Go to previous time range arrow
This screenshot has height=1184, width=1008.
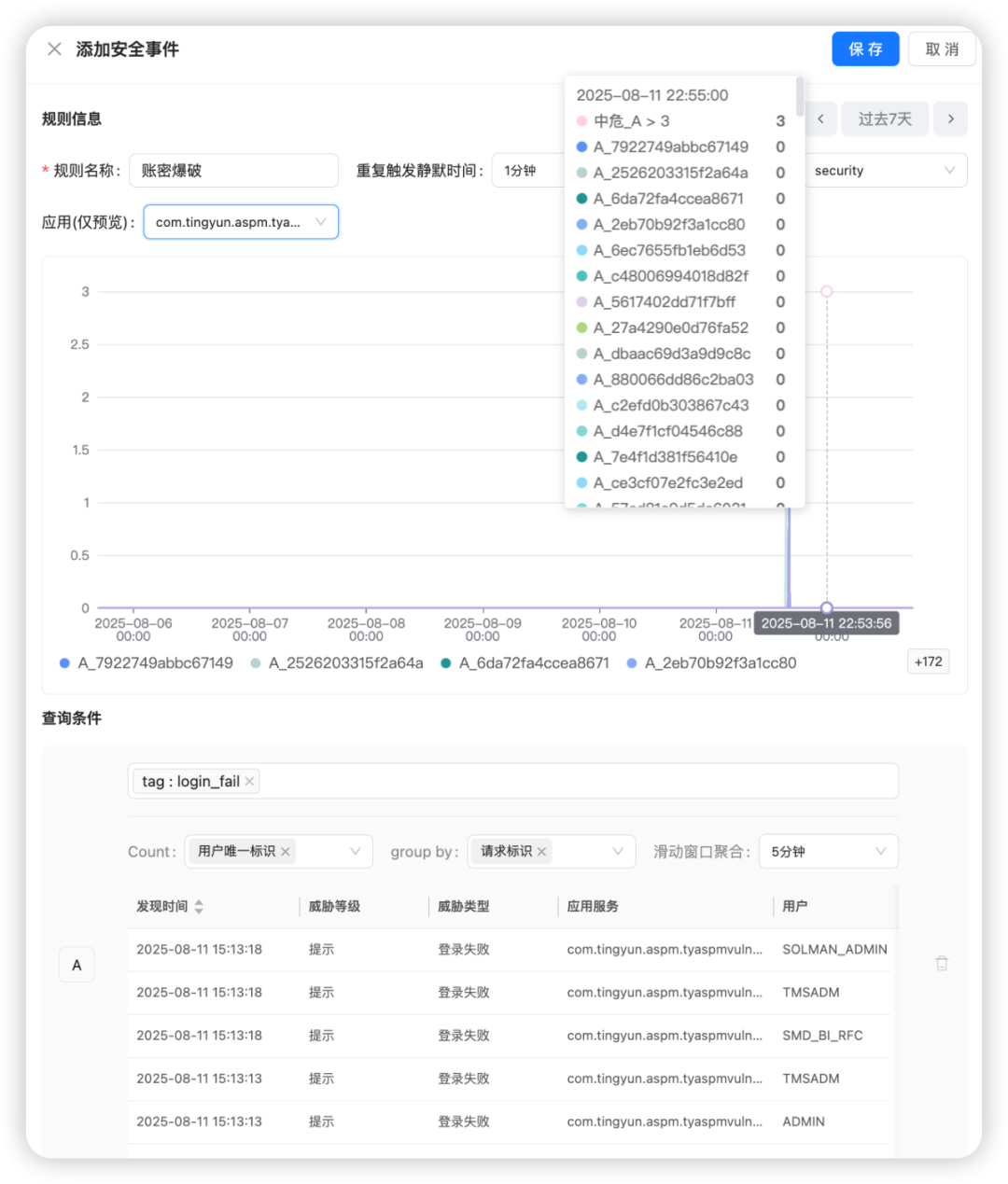point(820,119)
